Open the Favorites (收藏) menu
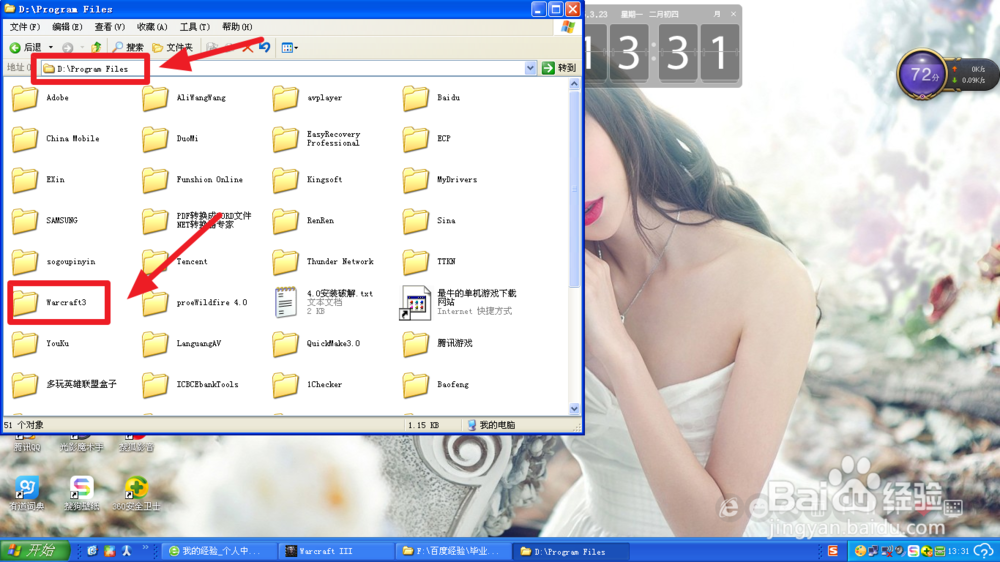The image size is (1000, 562). [x=152, y=27]
